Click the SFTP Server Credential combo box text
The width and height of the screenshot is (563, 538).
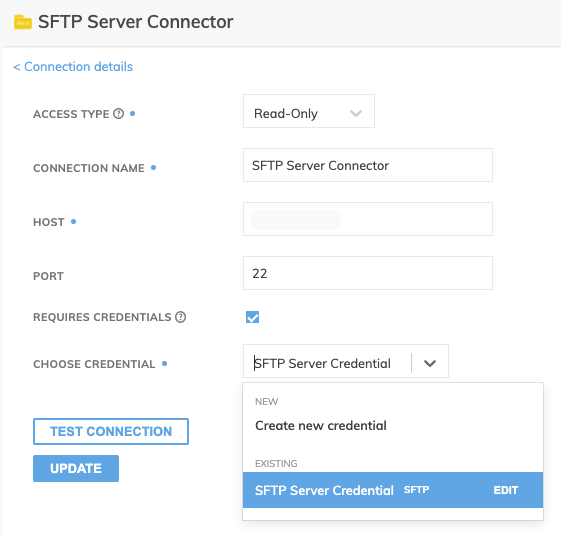point(322,364)
